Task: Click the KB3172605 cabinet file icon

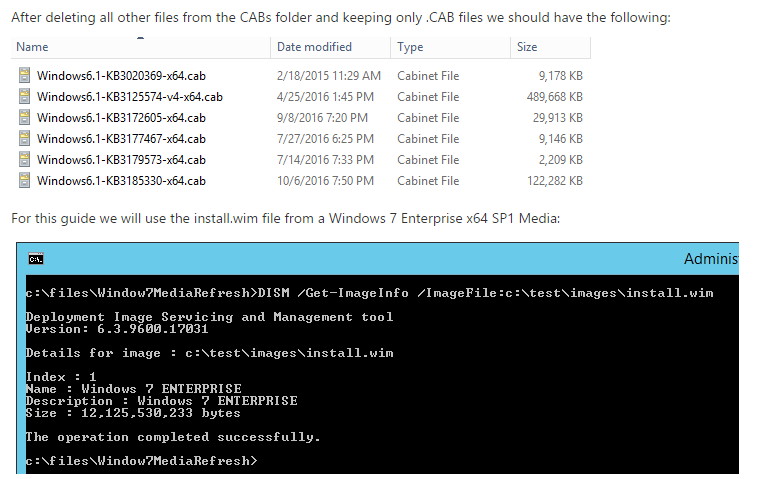Action: click(x=24, y=117)
